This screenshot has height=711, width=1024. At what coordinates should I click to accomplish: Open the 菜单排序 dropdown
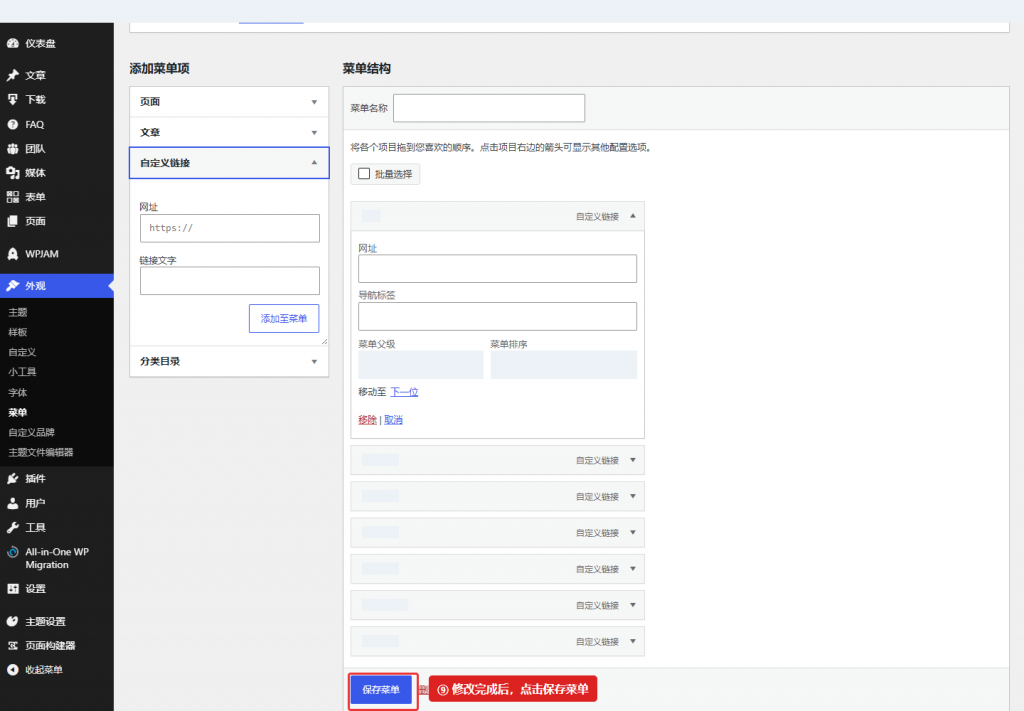tap(564, 364)
